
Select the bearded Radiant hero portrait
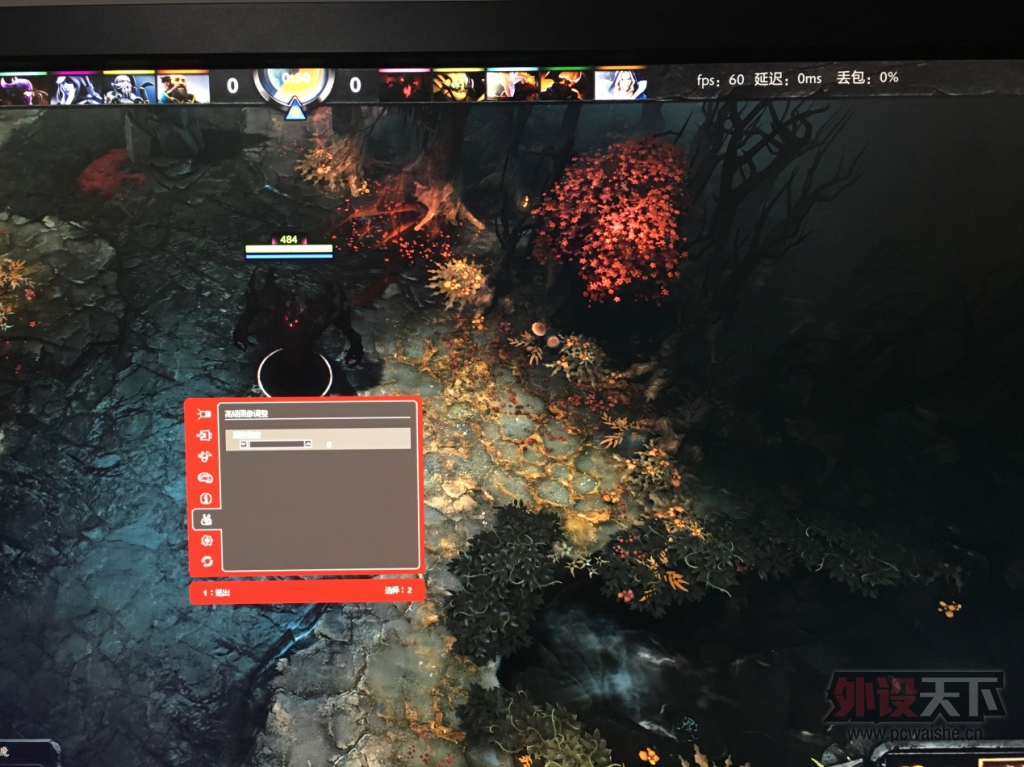pos(183,87)
